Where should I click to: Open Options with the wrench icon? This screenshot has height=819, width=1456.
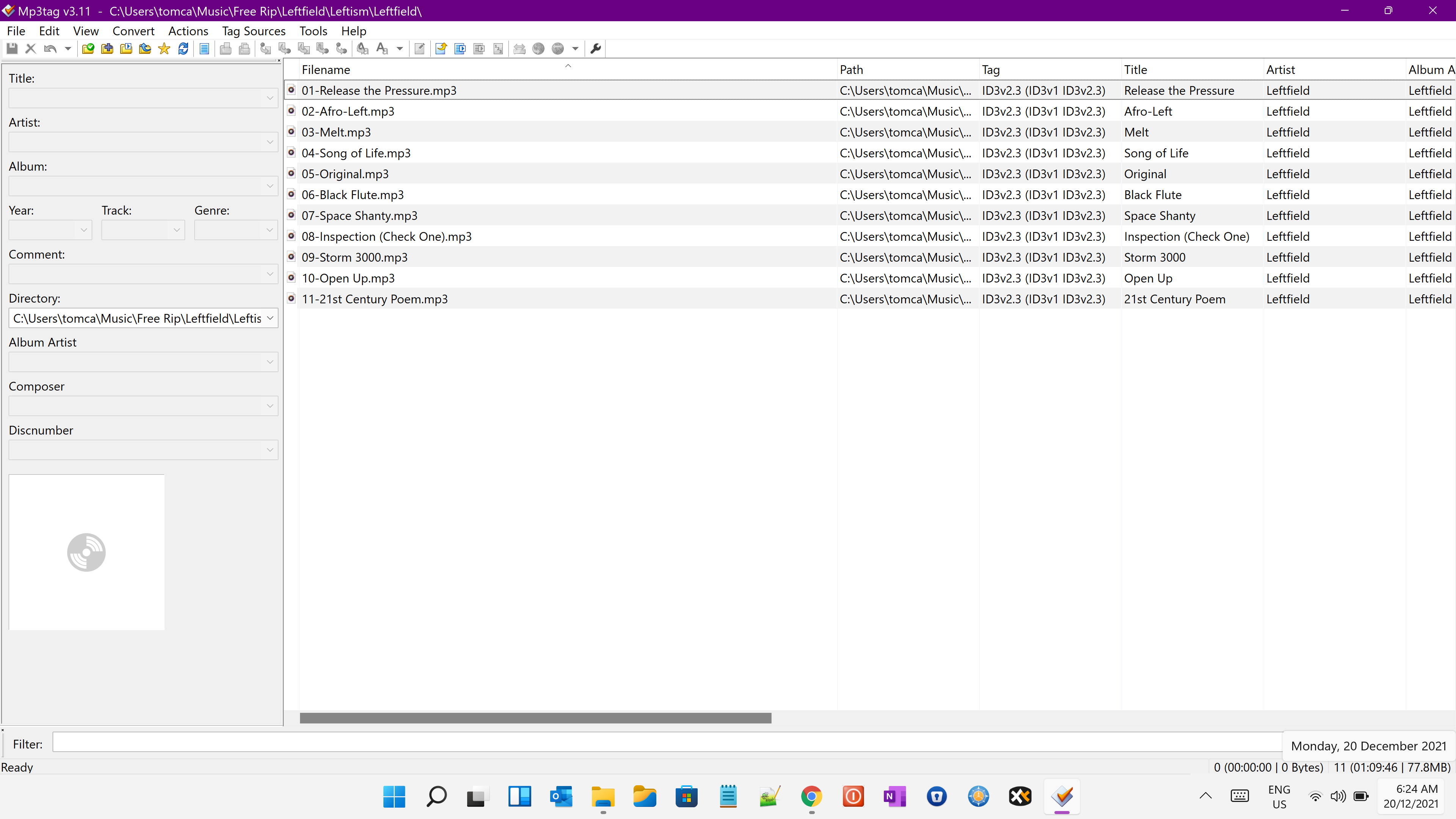(x=595, y=49)
